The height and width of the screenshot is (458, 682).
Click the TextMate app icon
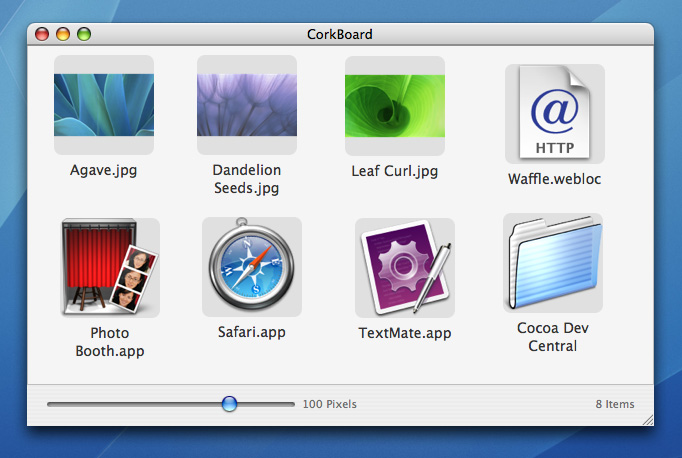point(405,267)
